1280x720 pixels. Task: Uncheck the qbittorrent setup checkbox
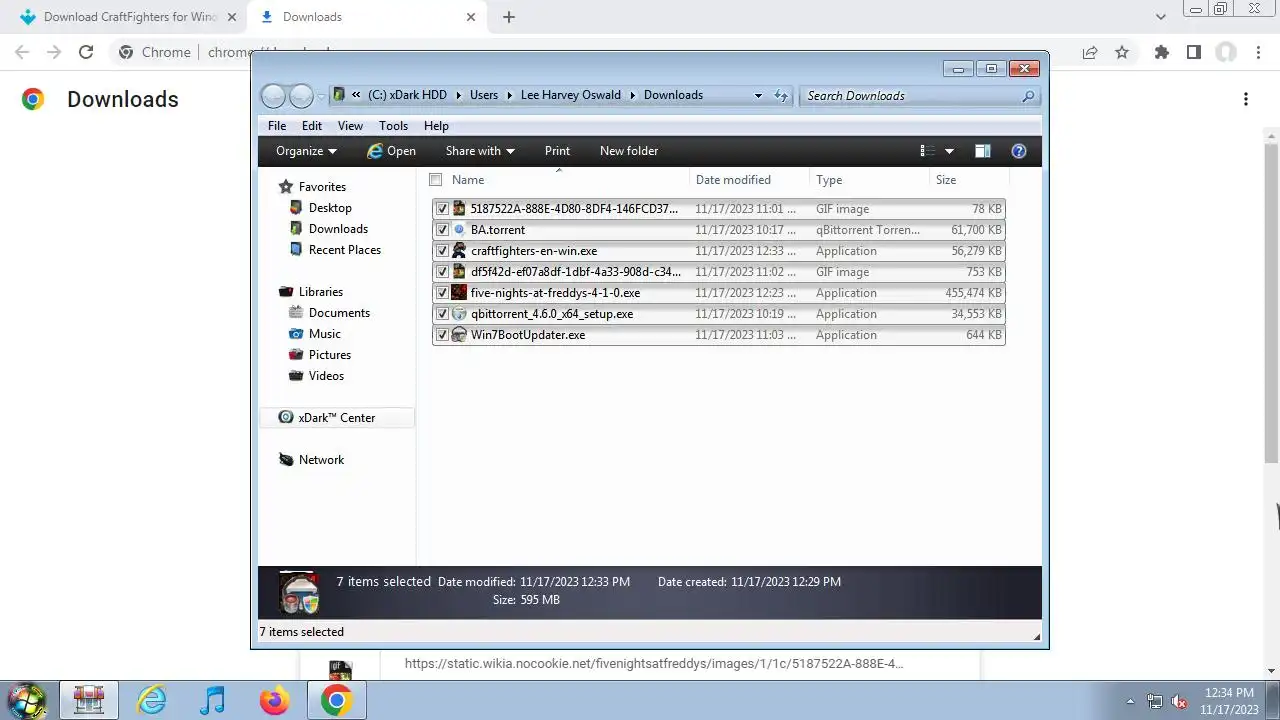coord(442,314)
